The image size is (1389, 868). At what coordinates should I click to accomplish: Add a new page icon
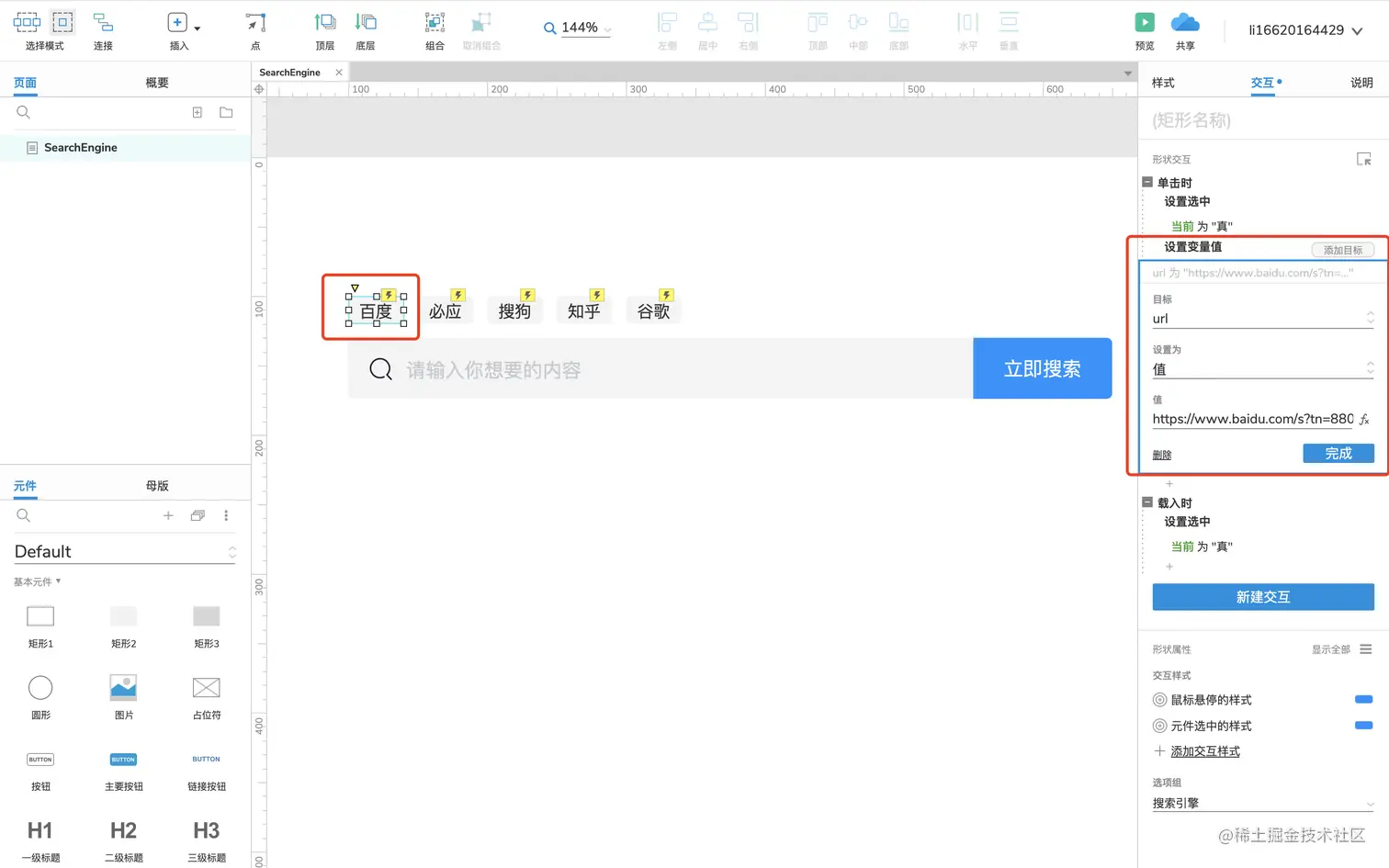[x=197, y=112]
